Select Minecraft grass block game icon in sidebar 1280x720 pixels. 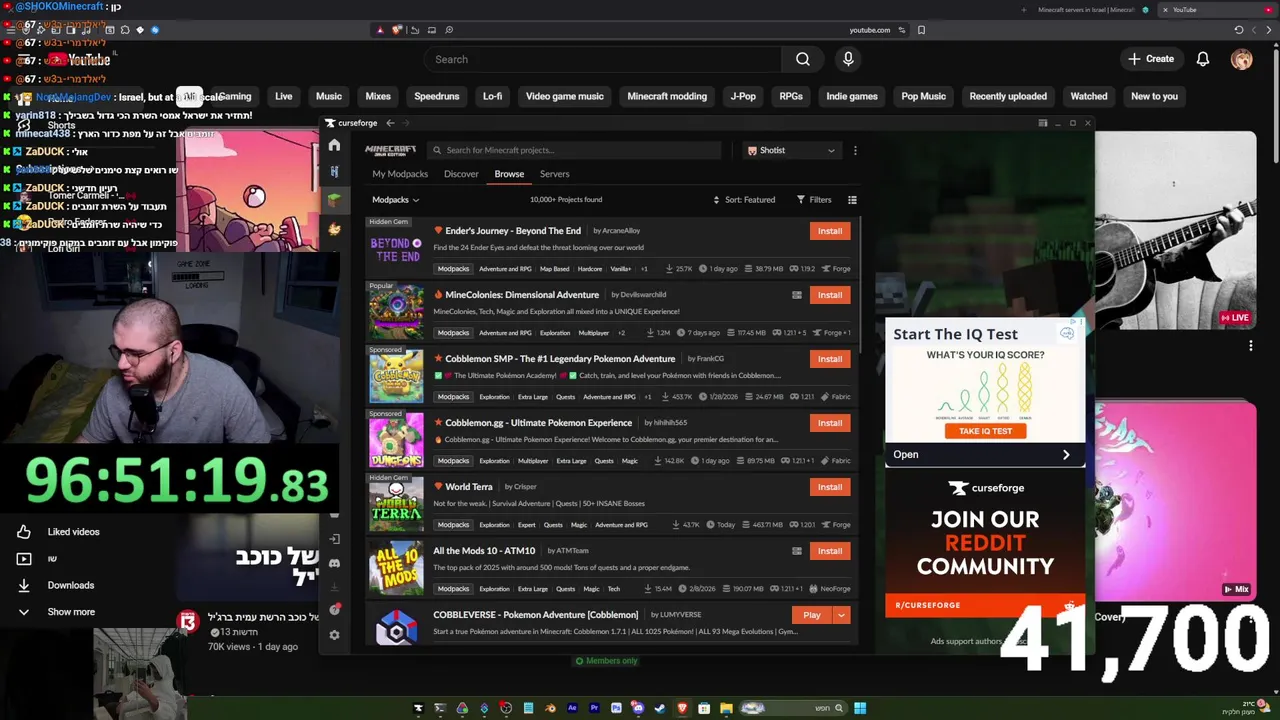[334, 200]
